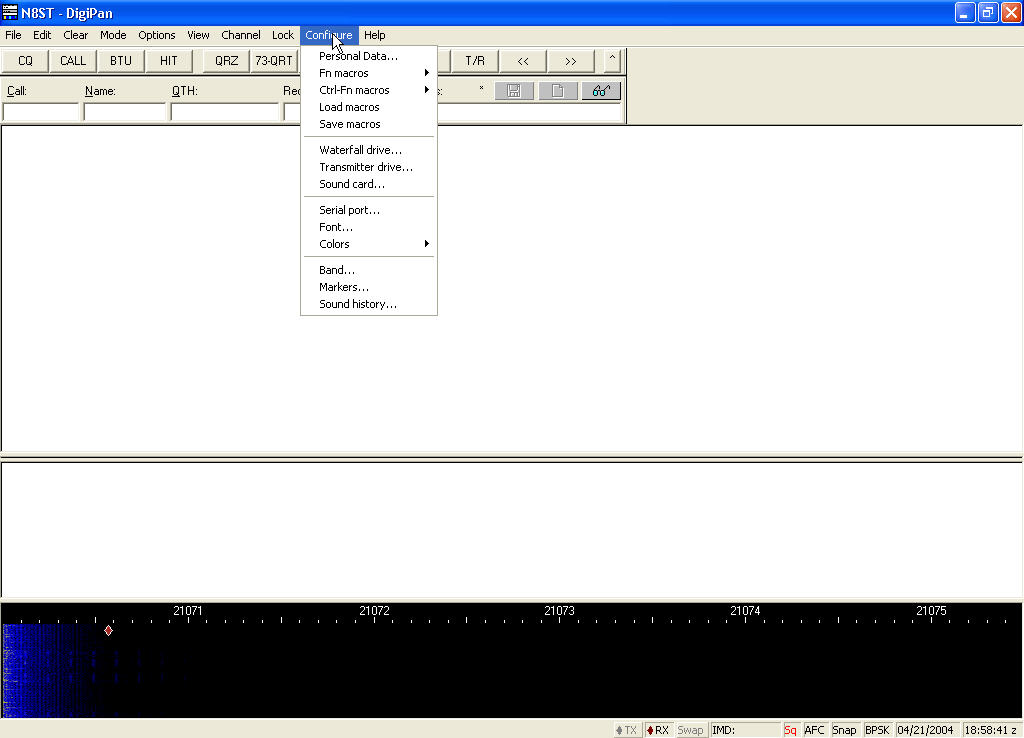Viewport: 1024px width, 738px height.
Task: Open the Font dialog
Action: (369, 227)
